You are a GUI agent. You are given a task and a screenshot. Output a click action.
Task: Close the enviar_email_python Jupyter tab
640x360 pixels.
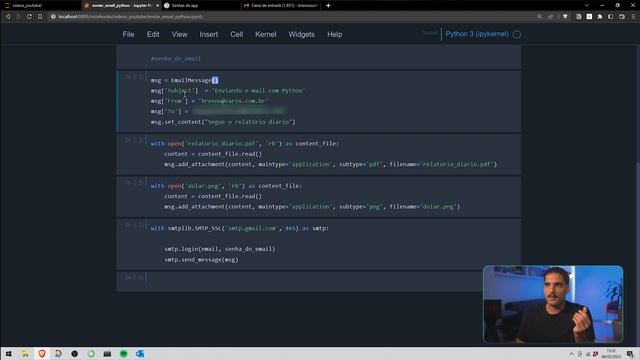(157, 5)
